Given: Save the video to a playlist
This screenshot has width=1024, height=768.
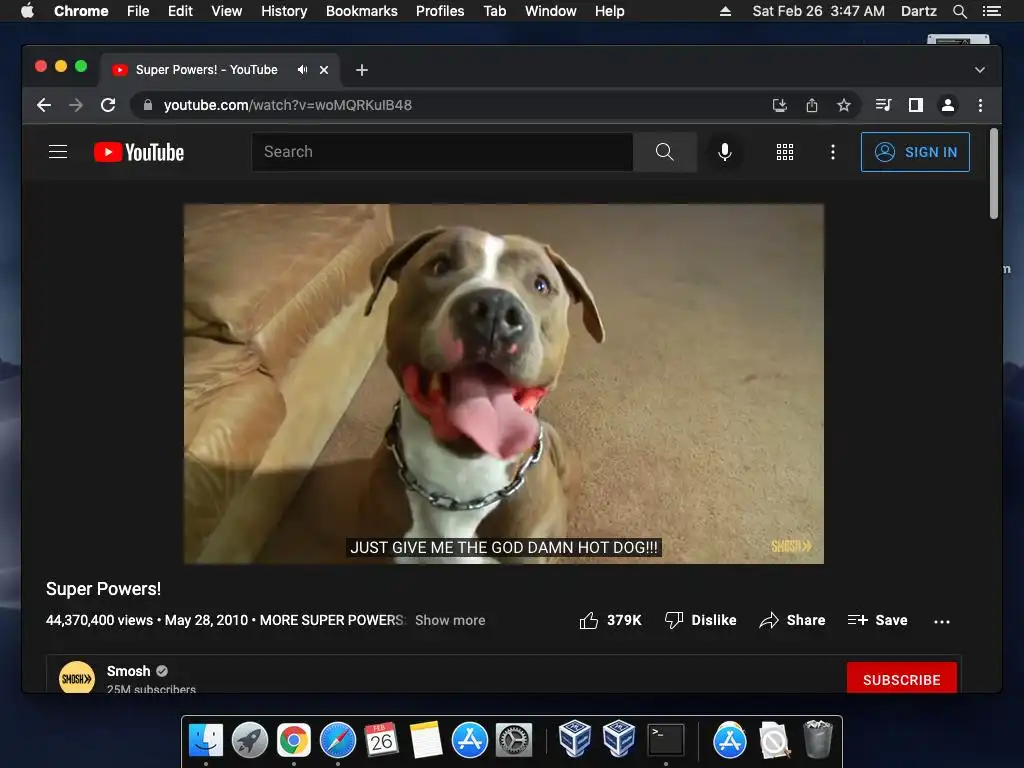Looking at the screenshot, I should [877, 620].
